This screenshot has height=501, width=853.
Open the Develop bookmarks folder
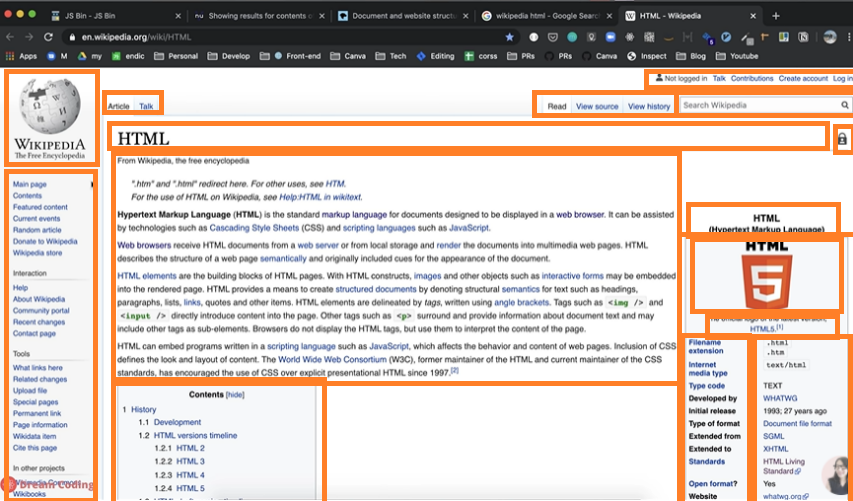[228, 56]
